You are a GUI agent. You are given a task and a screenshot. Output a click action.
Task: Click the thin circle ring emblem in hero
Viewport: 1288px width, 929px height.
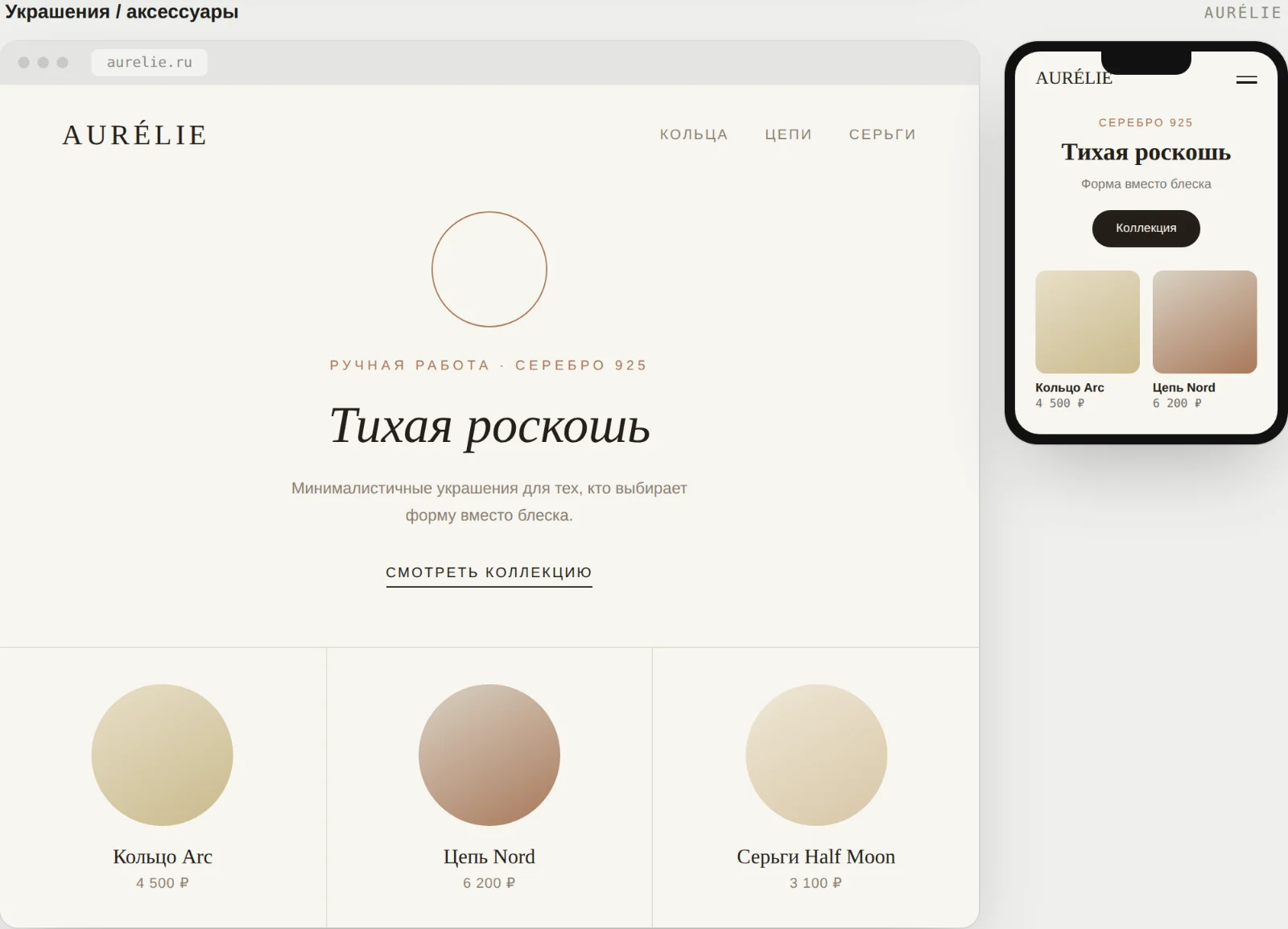[489, 269]
